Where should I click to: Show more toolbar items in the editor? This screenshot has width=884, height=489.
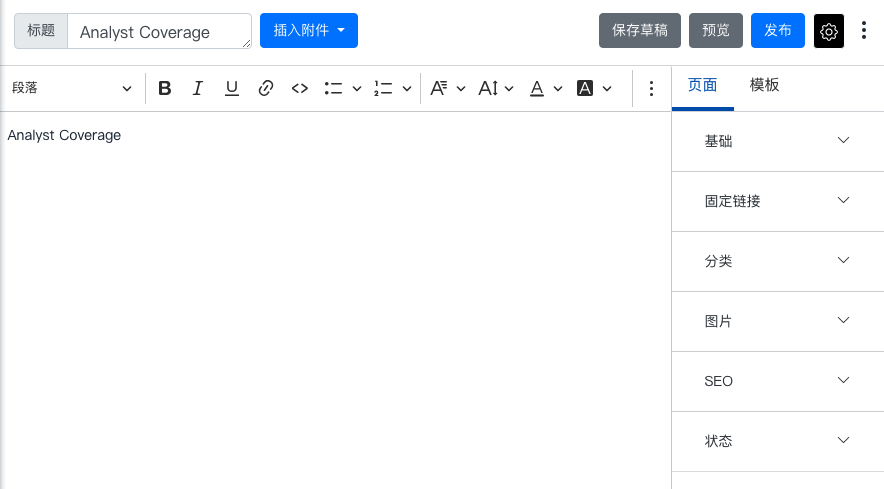click(651, 88)
